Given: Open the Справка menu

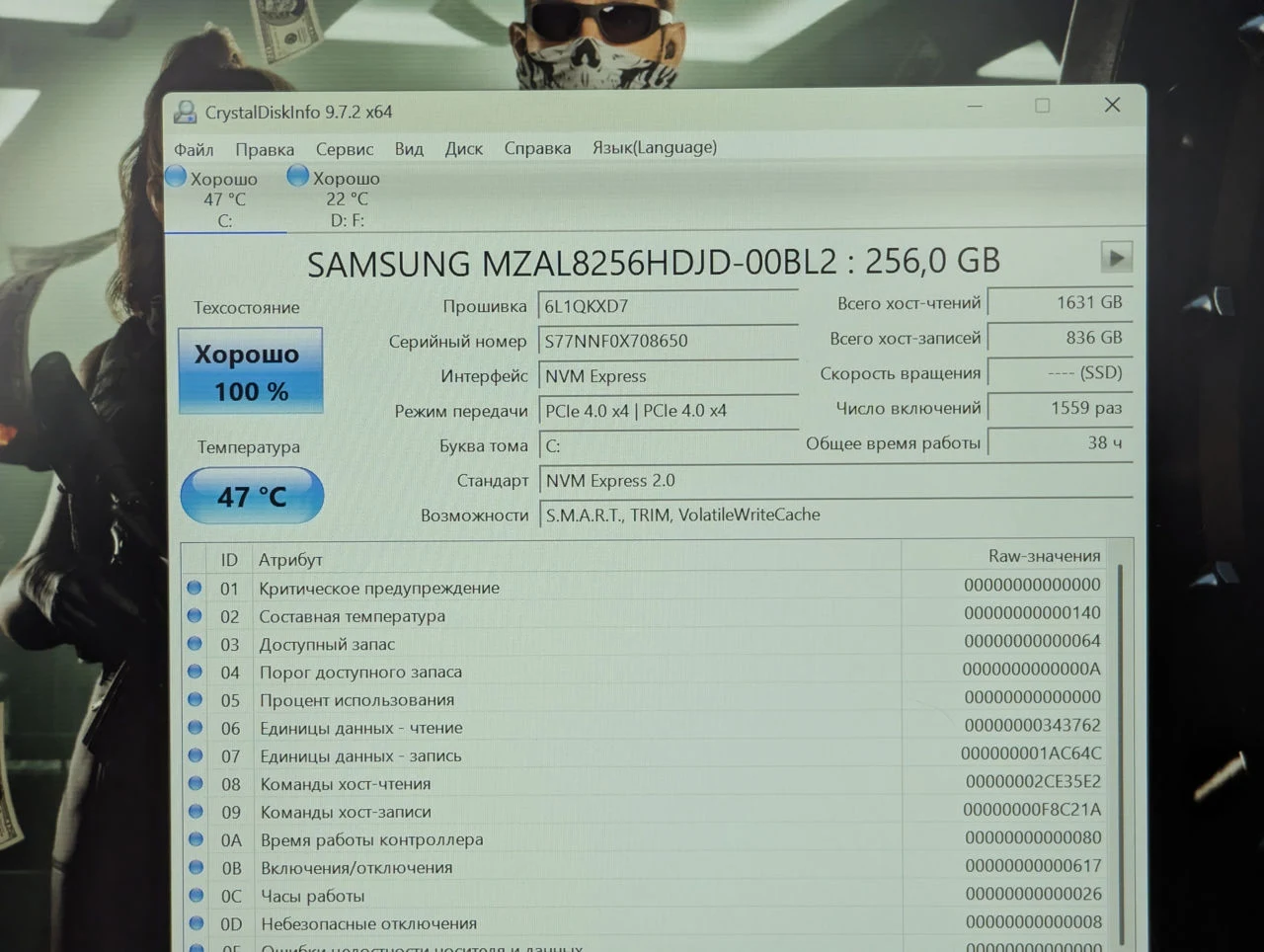Looking at the screenshot, I should click(537, 148).
